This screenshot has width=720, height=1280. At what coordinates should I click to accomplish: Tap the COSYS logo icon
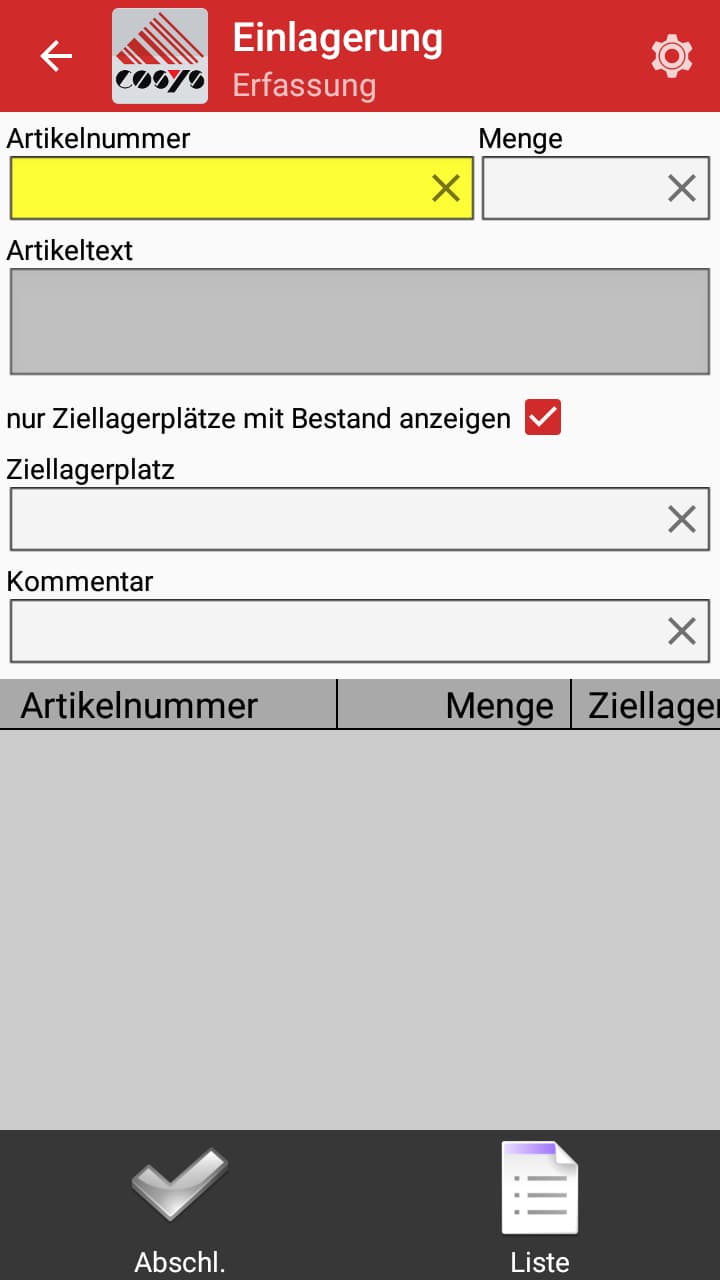click(x=160, y=56)
